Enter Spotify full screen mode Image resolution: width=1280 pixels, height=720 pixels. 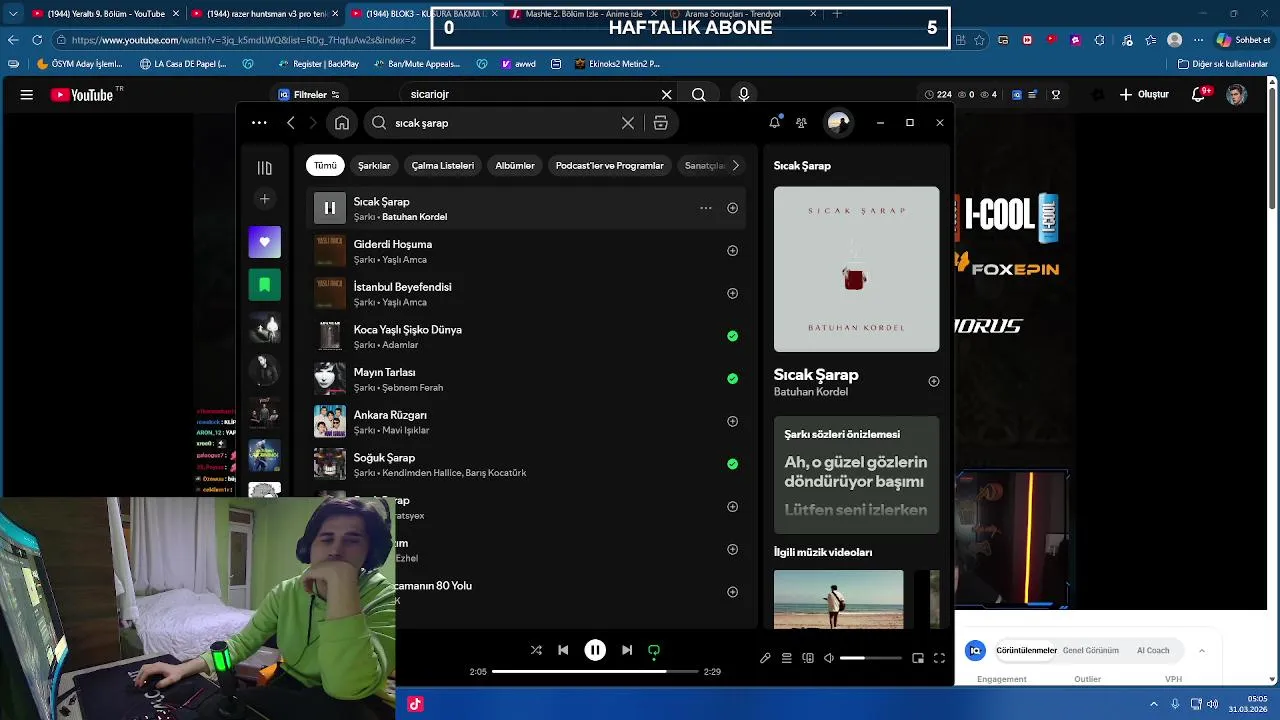tap(939, 658)
